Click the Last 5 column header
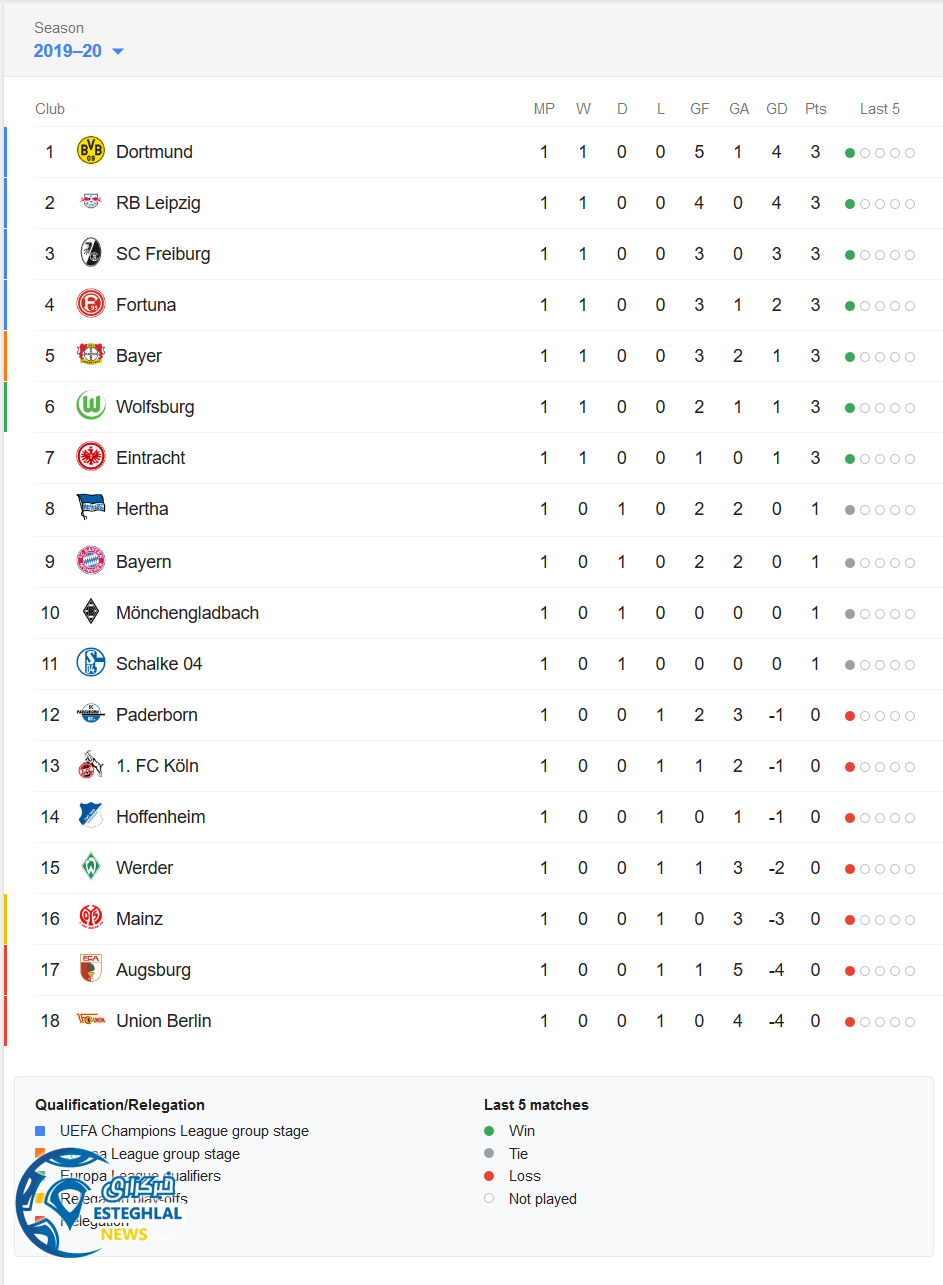 tap(880, 109)
